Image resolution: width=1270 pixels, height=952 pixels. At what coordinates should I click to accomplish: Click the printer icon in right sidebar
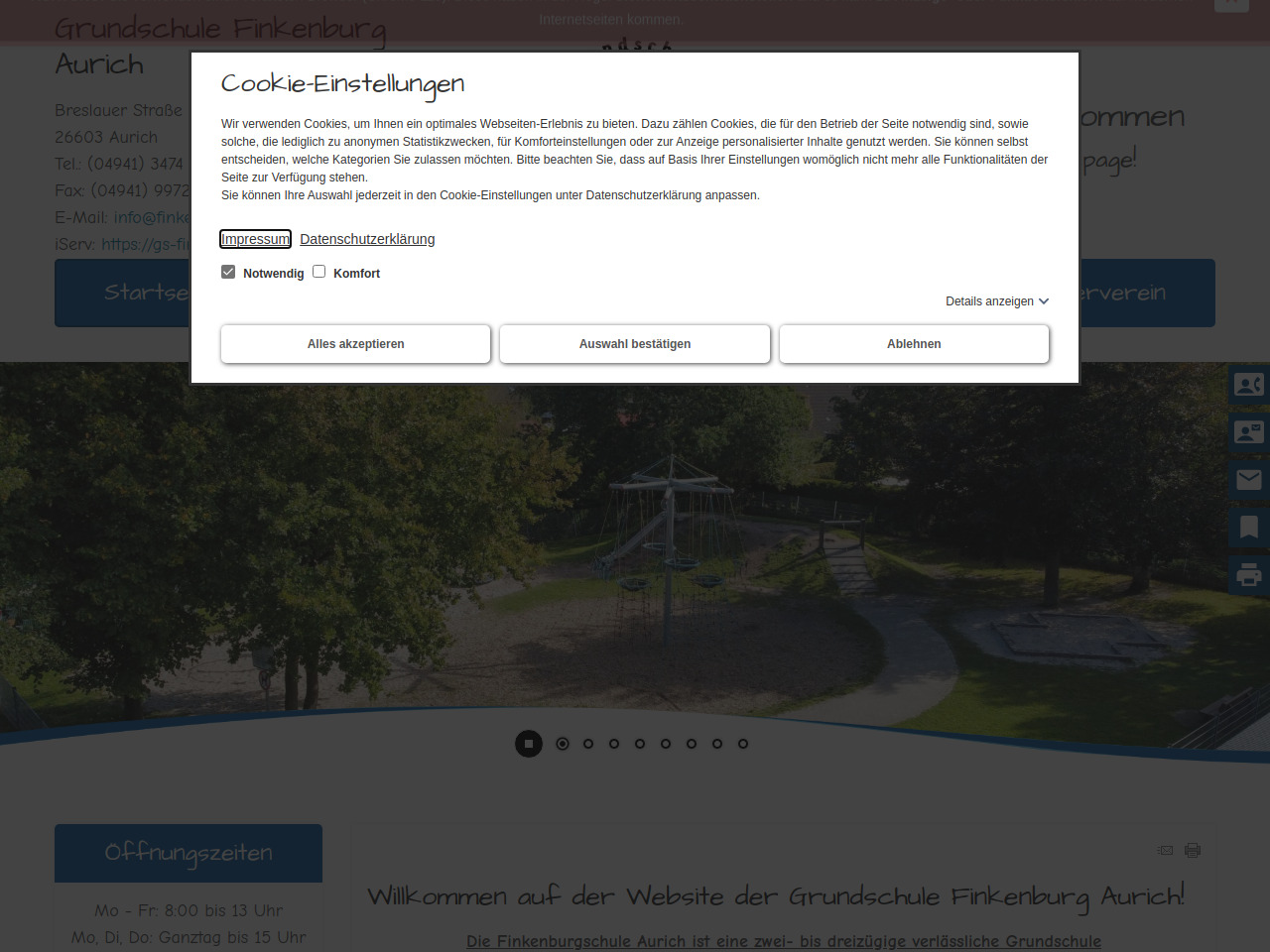point(1248,575)
